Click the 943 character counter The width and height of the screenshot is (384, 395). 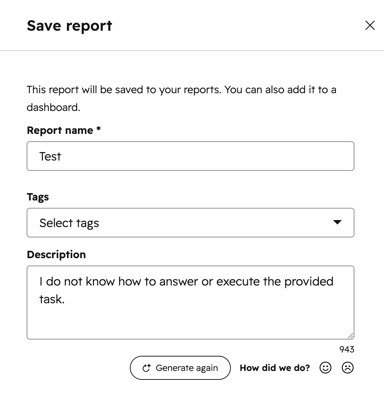coord(347,349)
